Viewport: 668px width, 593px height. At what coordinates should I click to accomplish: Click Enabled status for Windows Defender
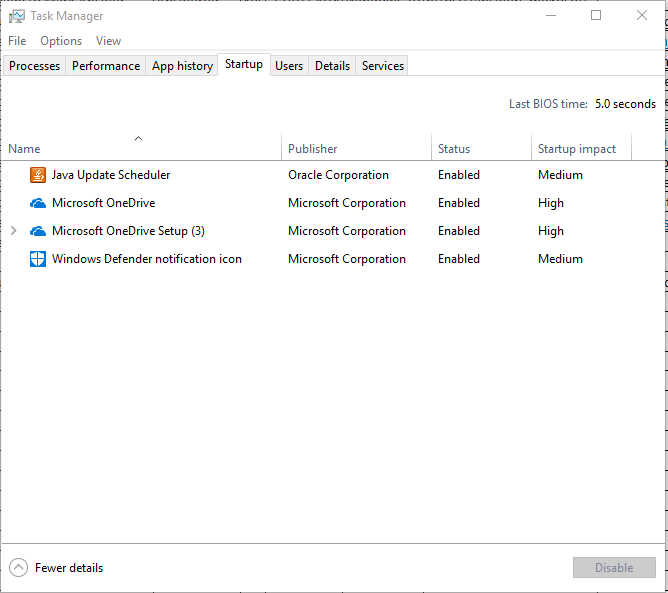(459, 259)
